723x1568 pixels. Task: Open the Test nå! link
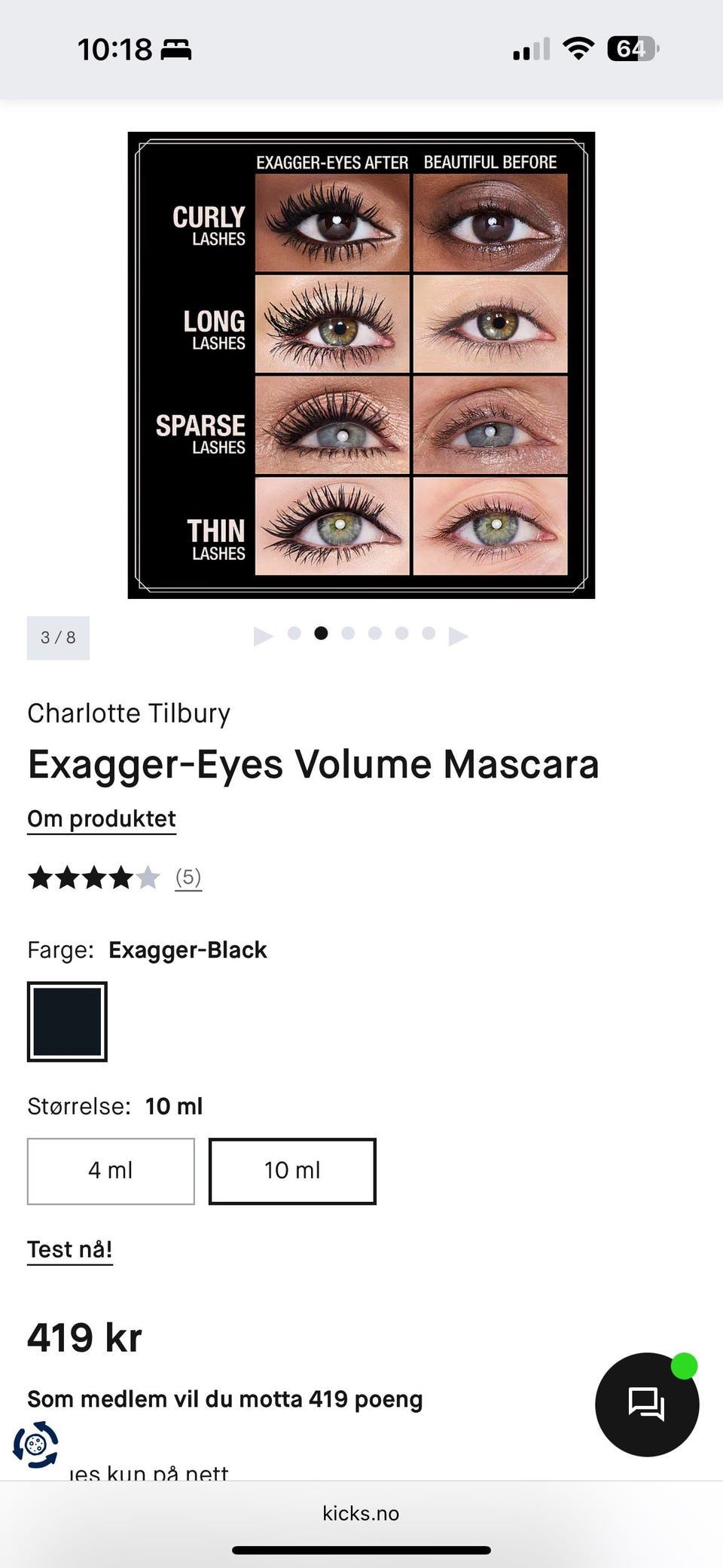pos(70,1250)
